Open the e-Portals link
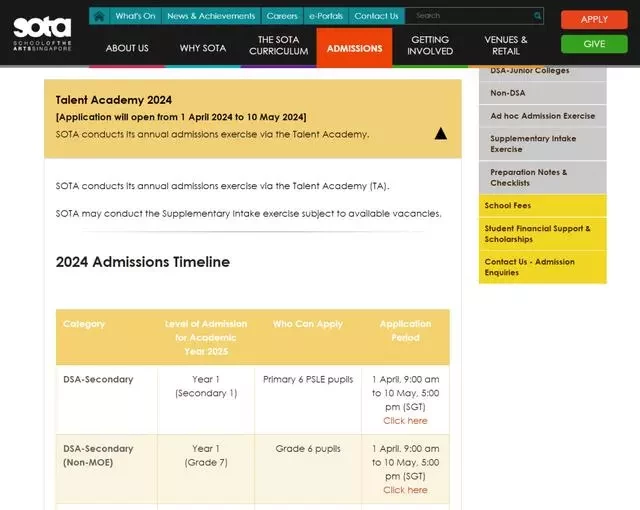 click(326, 16)
